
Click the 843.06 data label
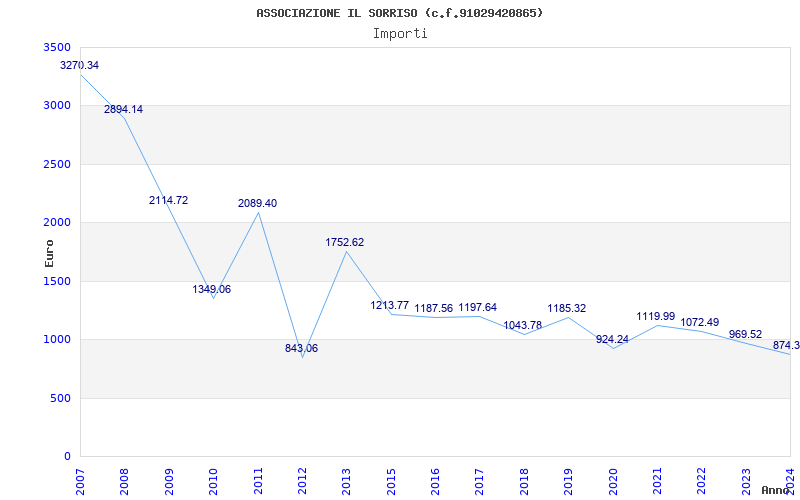pos(302,348)
